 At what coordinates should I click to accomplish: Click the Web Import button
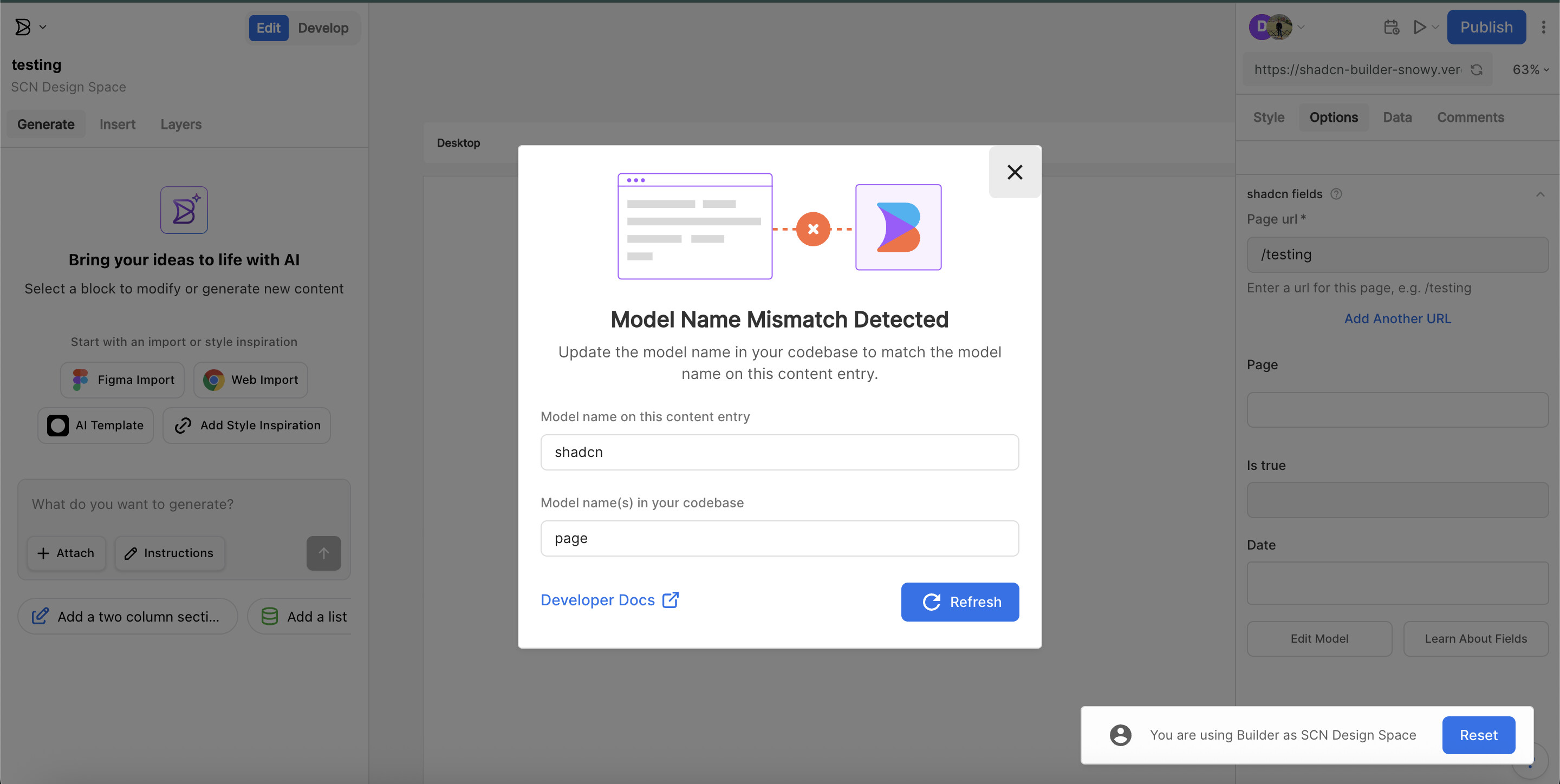click(x=251, y=380)
